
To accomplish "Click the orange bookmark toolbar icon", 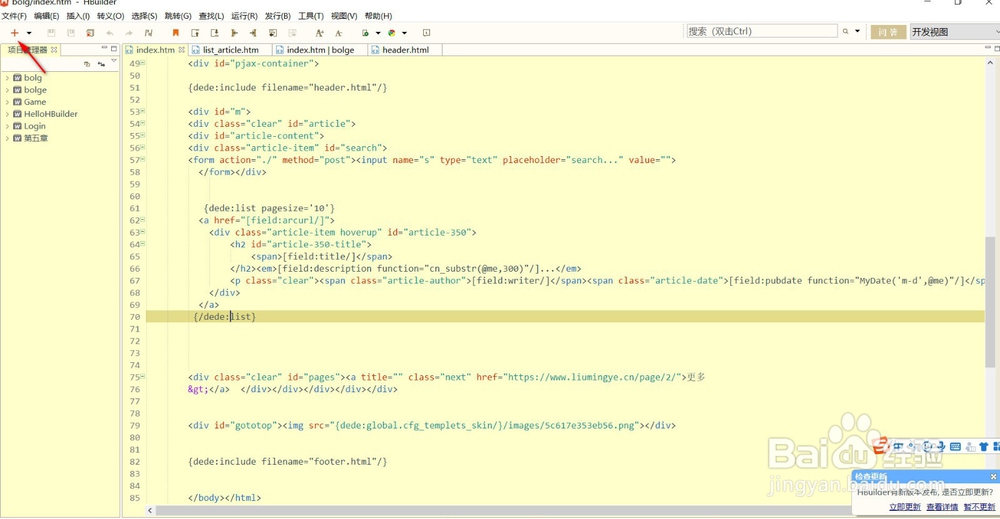I will tap(175, 33).
